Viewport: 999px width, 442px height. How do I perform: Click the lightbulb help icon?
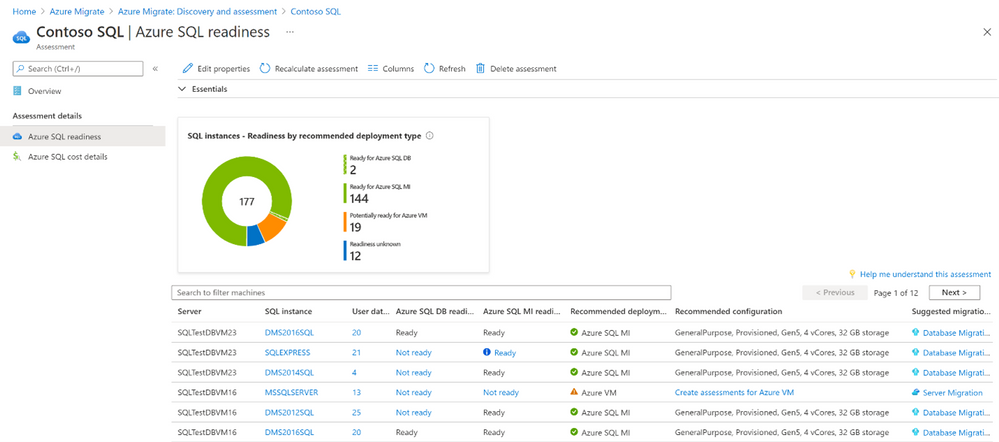coord(852,274)
